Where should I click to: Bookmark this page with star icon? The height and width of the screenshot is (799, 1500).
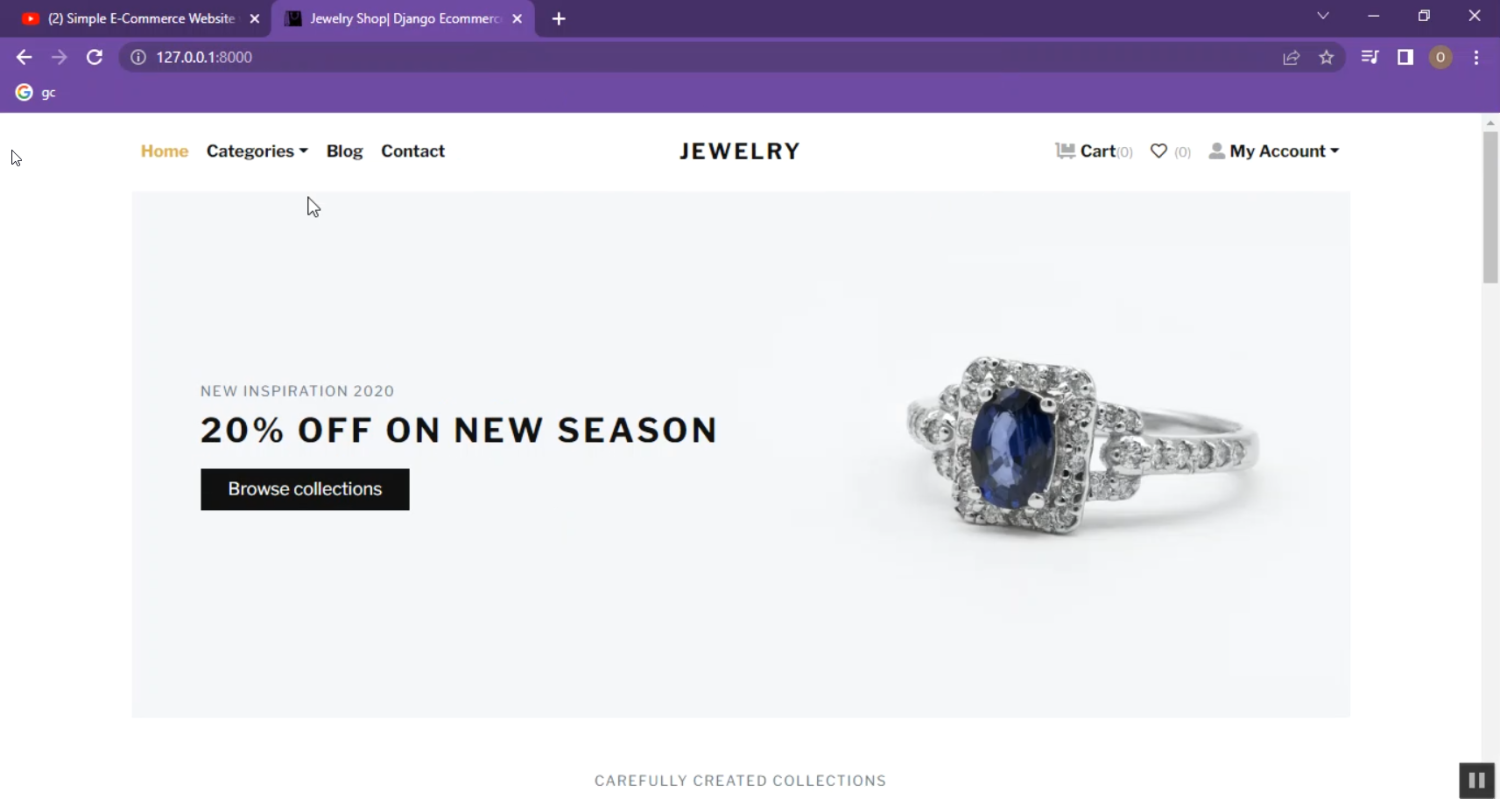tap(1326, 57)
